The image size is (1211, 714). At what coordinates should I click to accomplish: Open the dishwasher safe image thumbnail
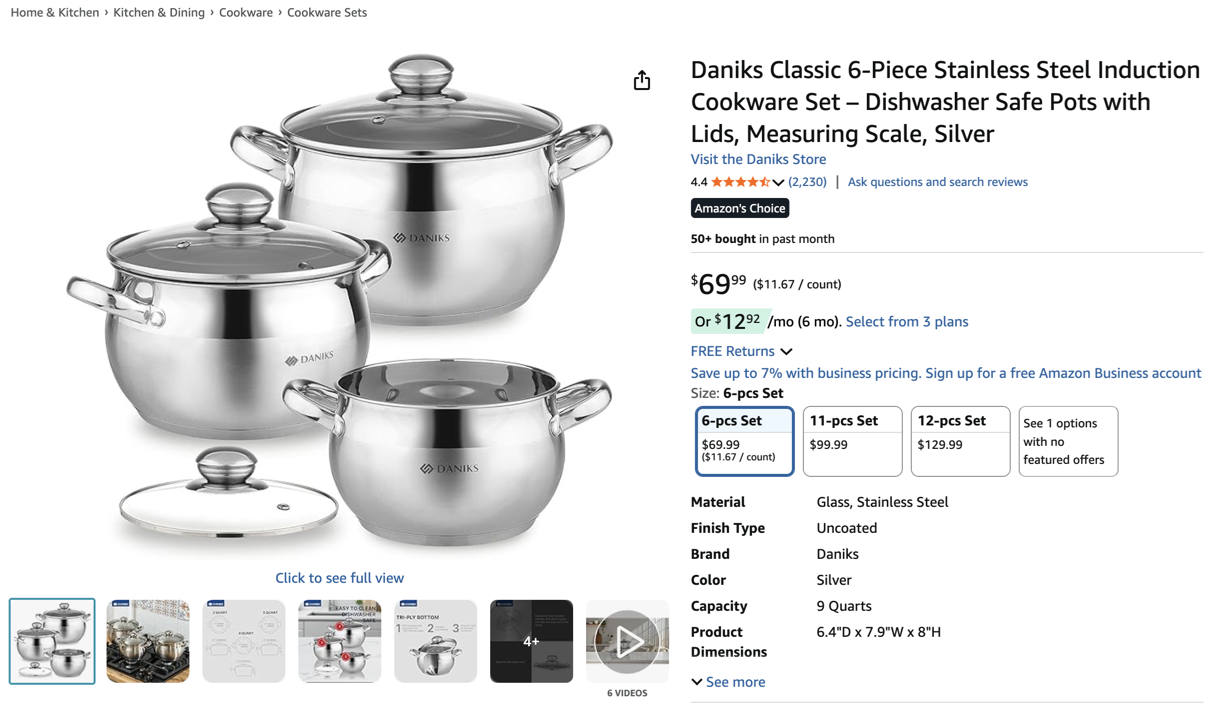[x=339, y=640]
